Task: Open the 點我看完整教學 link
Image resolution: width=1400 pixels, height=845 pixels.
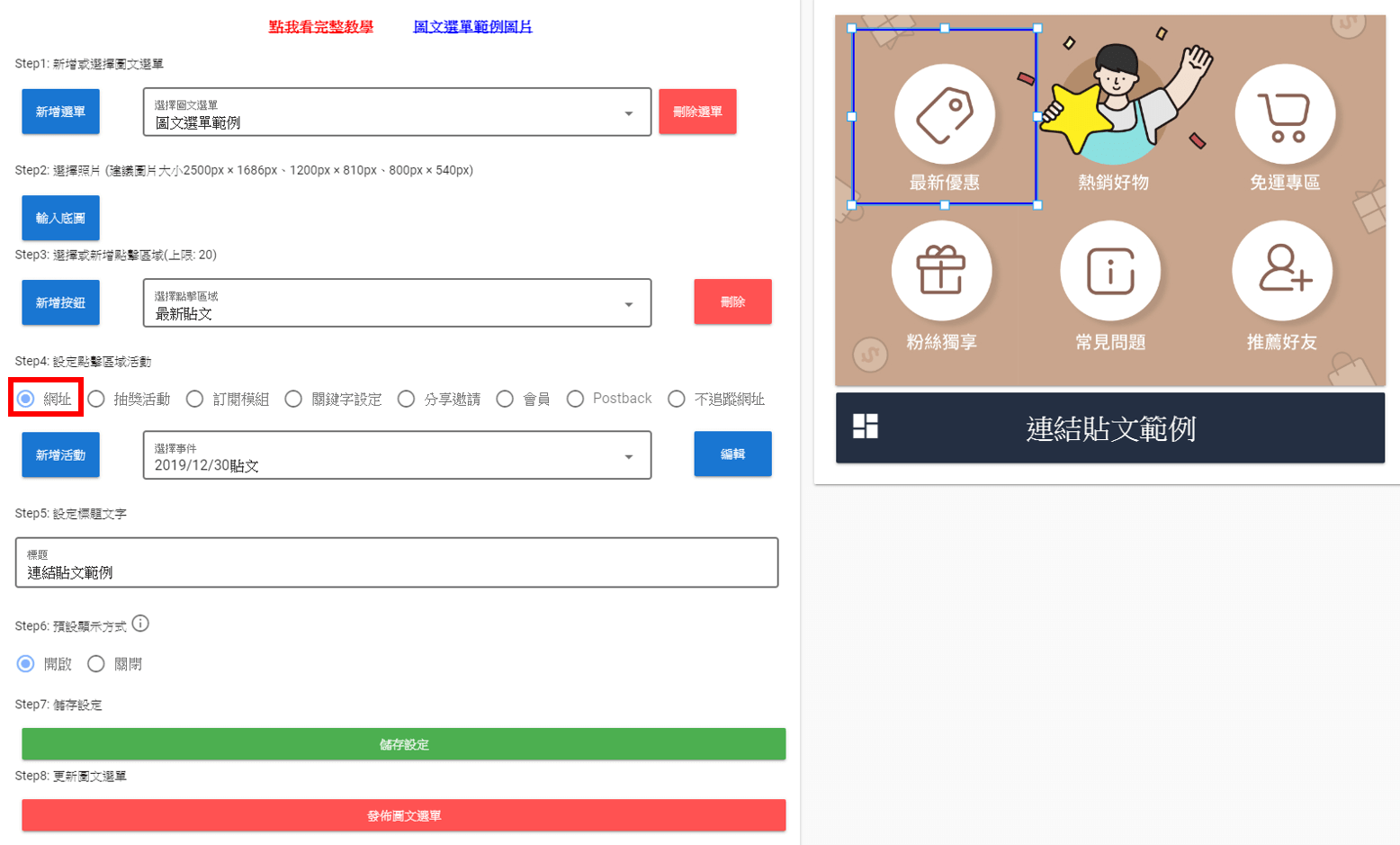Action: (321, 27)
